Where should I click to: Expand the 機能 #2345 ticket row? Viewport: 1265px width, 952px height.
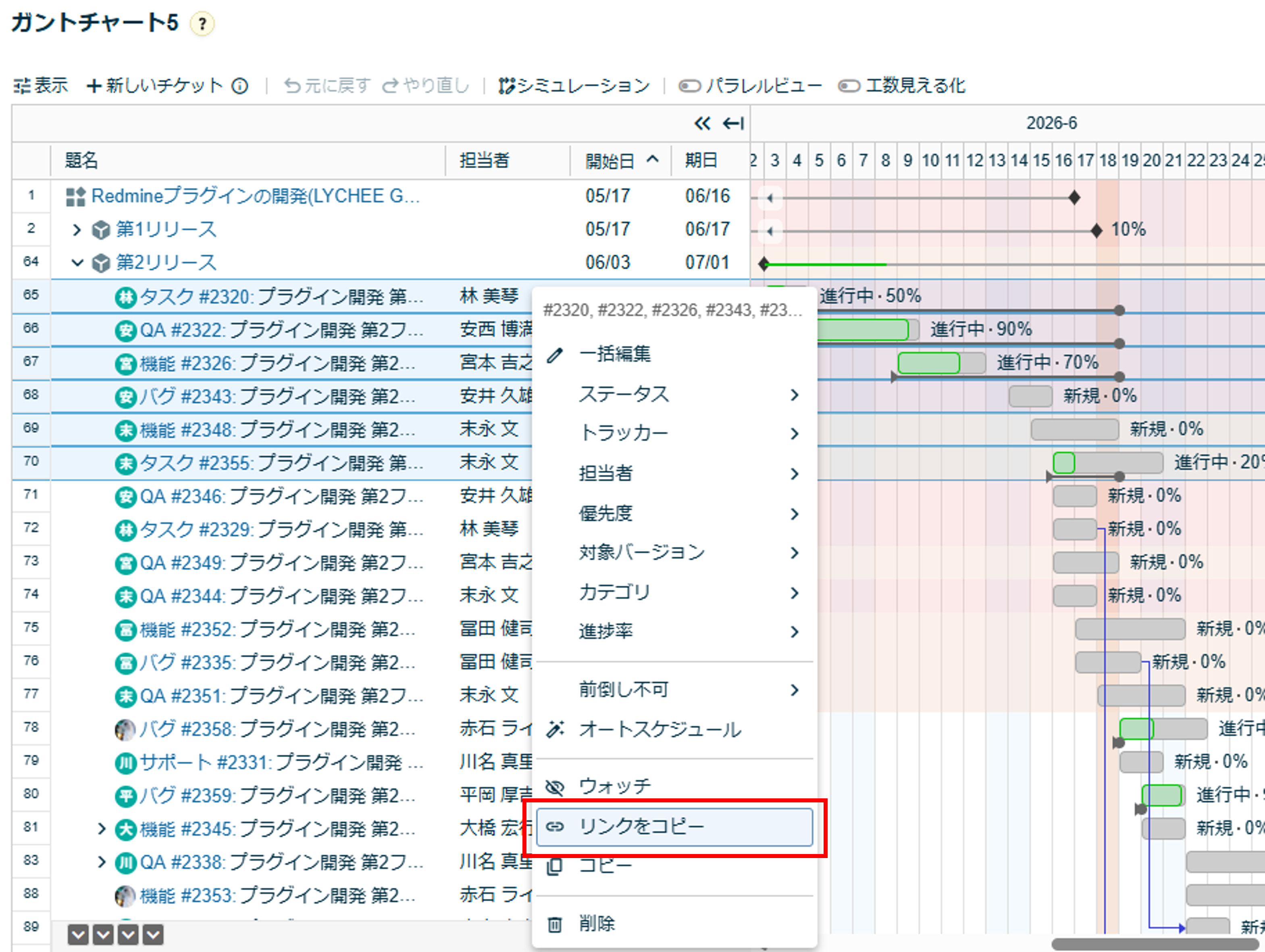[102, 829]
